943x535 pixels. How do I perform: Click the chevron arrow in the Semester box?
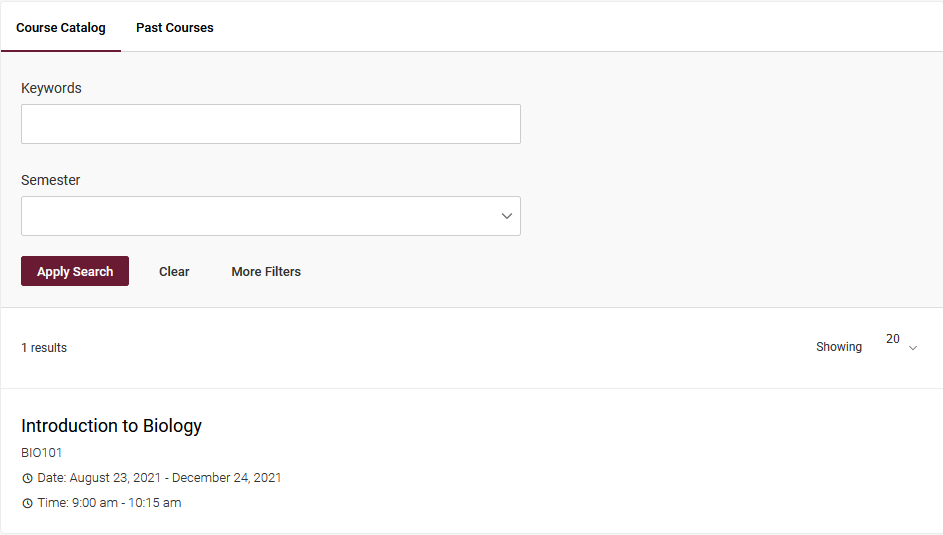(x=507, y=216)
